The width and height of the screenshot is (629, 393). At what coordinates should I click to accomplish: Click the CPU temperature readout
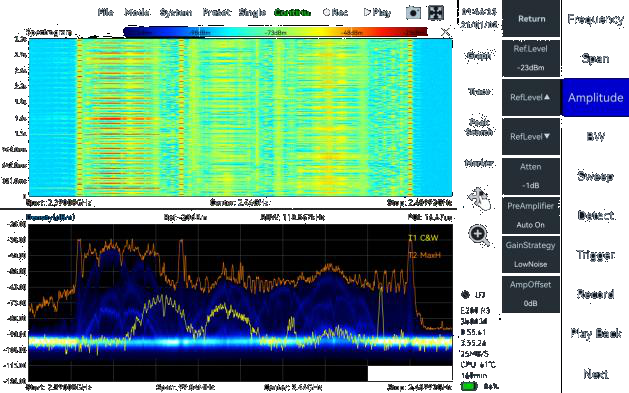[478, 365]
